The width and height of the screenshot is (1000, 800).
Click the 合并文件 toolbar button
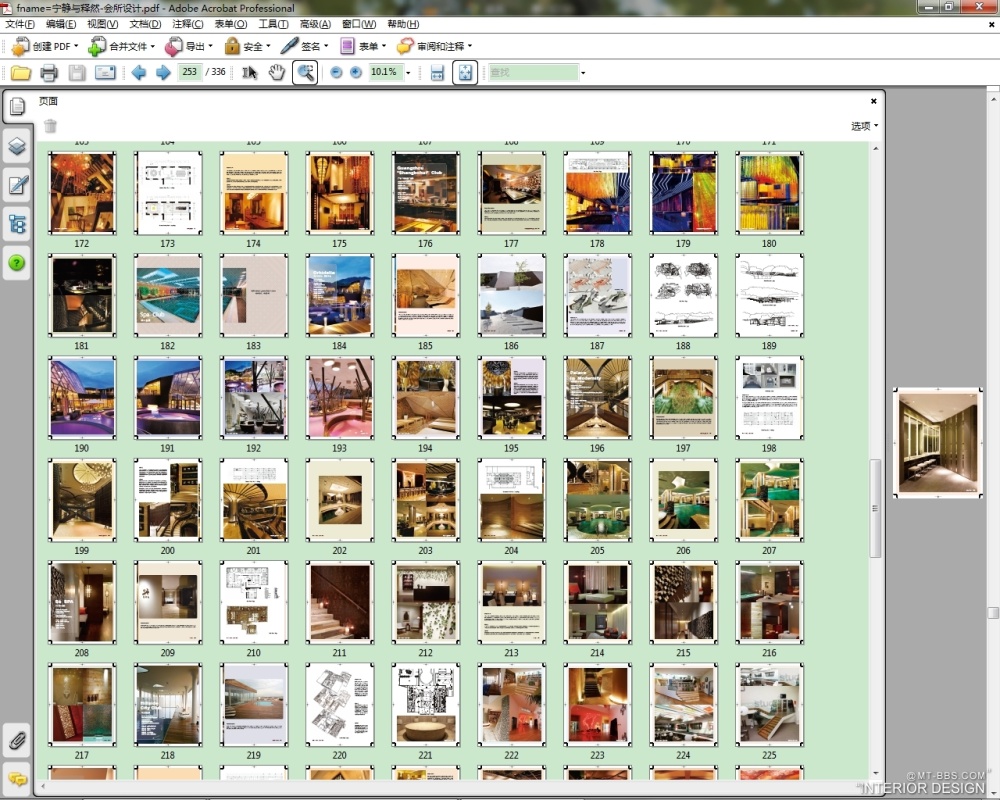point(122,46)
